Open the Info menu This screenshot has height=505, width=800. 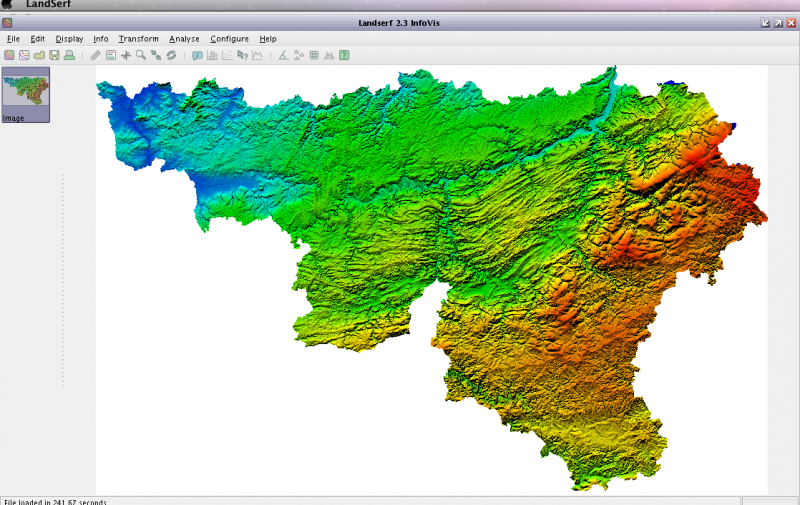101,39
